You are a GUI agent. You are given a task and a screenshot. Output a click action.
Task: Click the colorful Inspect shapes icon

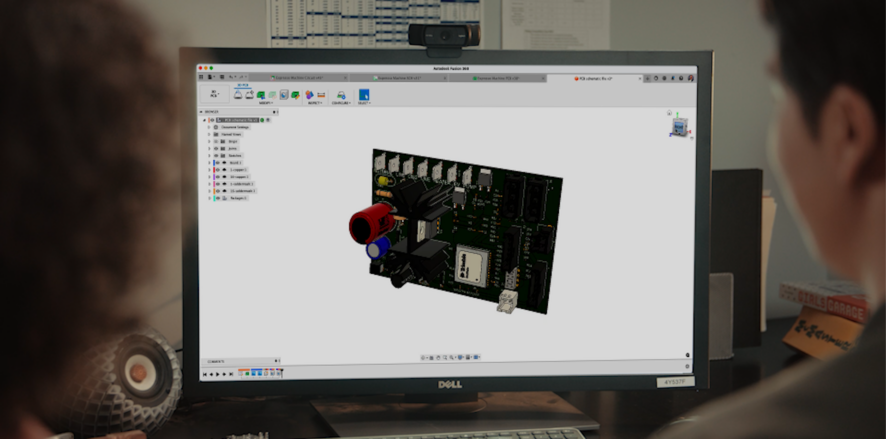(309, 94)
